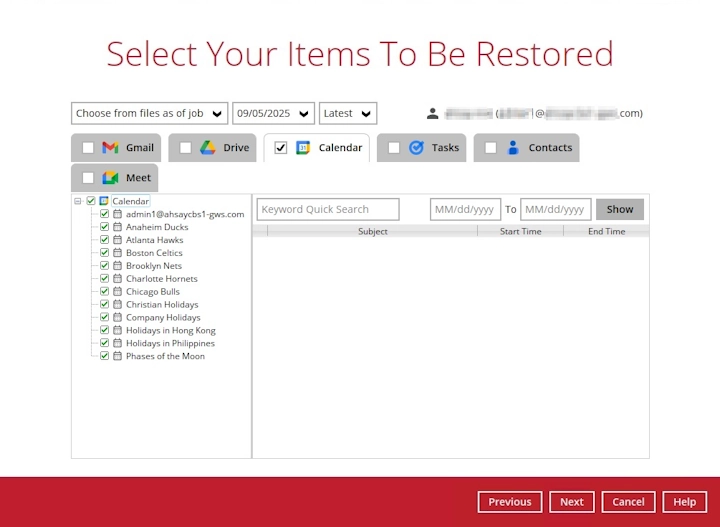Click the Contacts person icon
The width and height of the screenshot is (720, 527).
point(513,148)
